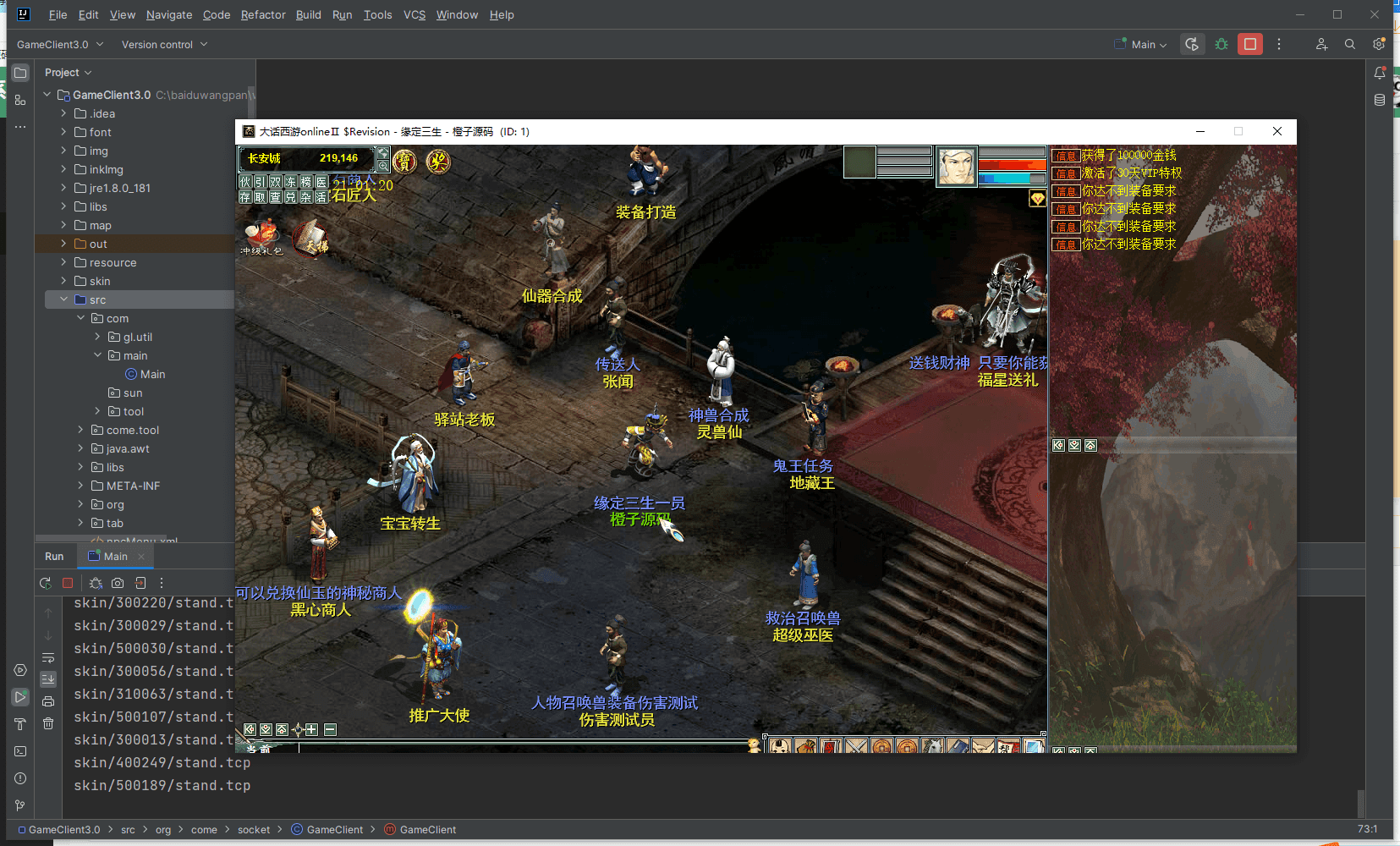Open the Git tool window icon

(20, 805)
